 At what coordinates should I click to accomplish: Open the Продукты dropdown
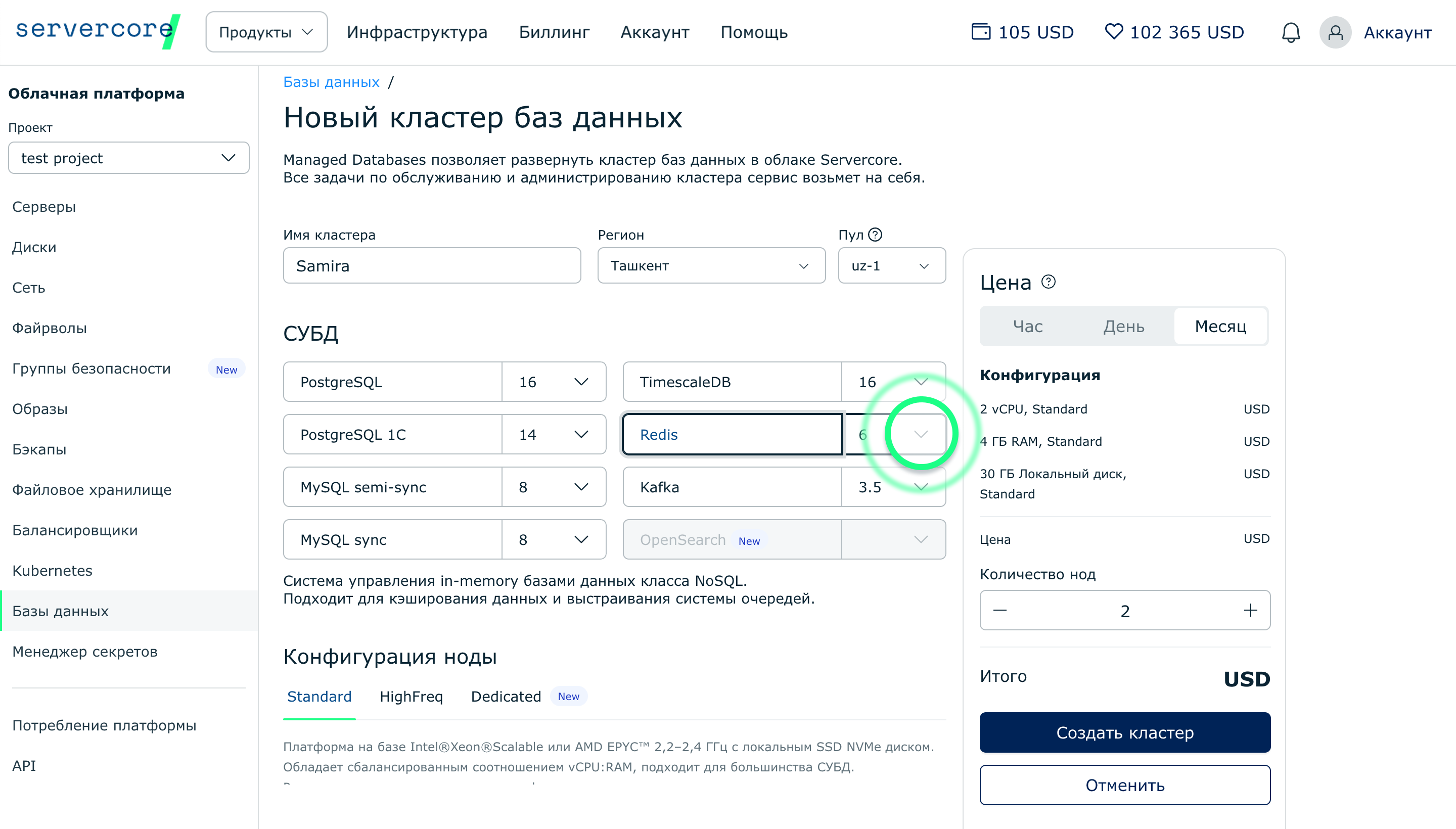coord(266,32)
